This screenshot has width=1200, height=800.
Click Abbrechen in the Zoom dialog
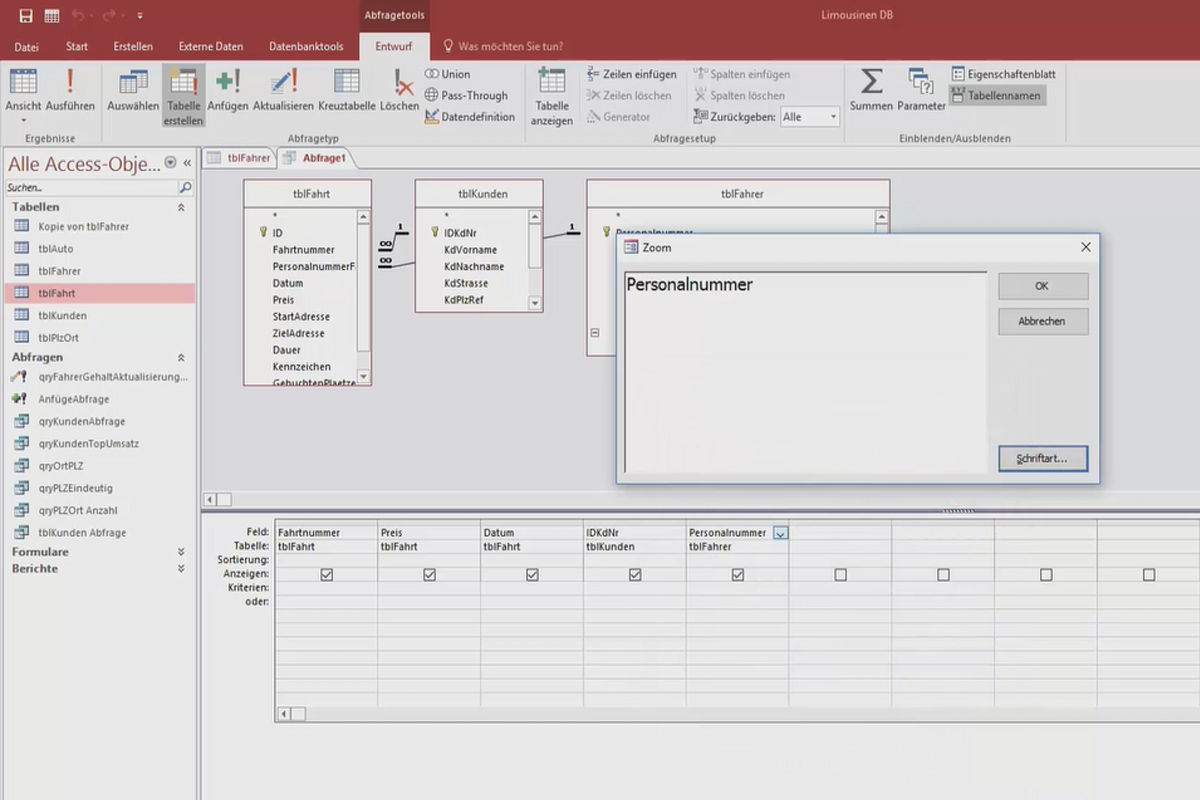pyautogui.click(x=1042, y=321)
